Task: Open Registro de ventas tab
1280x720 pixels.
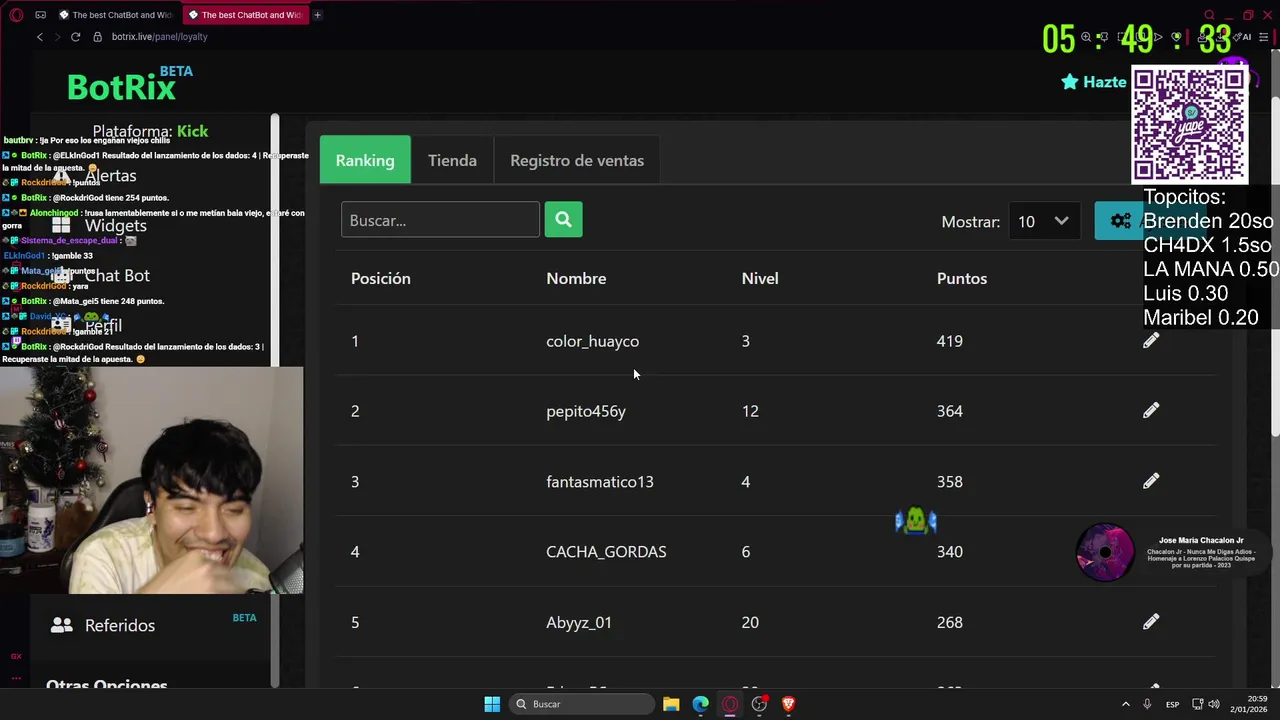Action: coord(577,160)
